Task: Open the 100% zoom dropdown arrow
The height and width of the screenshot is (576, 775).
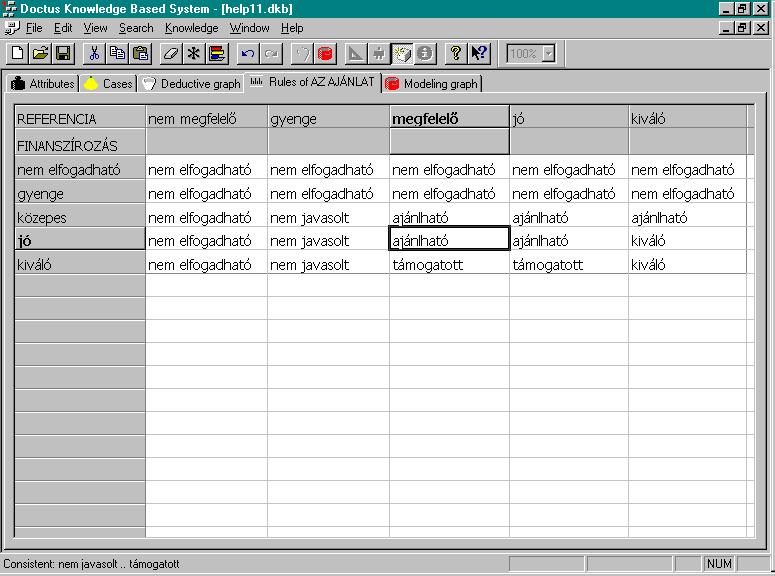Action: 548,53
